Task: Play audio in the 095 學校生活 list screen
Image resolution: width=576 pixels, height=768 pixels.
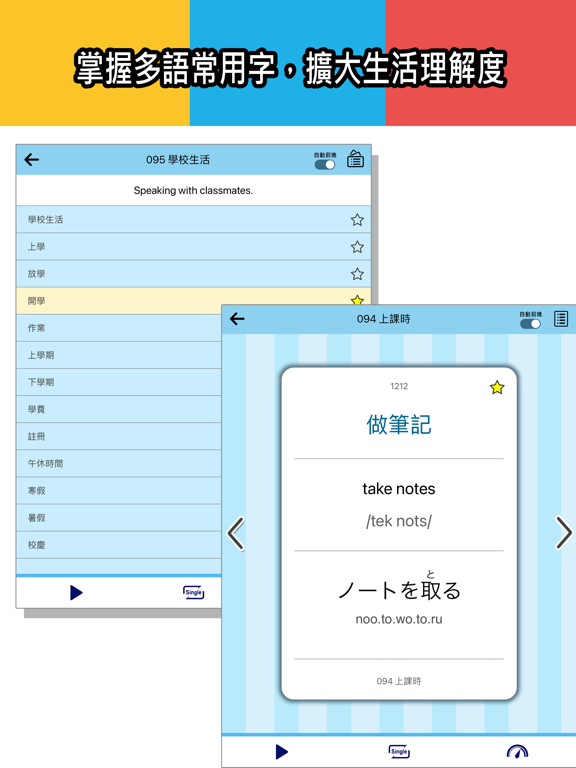Action: tap(76, 593)
